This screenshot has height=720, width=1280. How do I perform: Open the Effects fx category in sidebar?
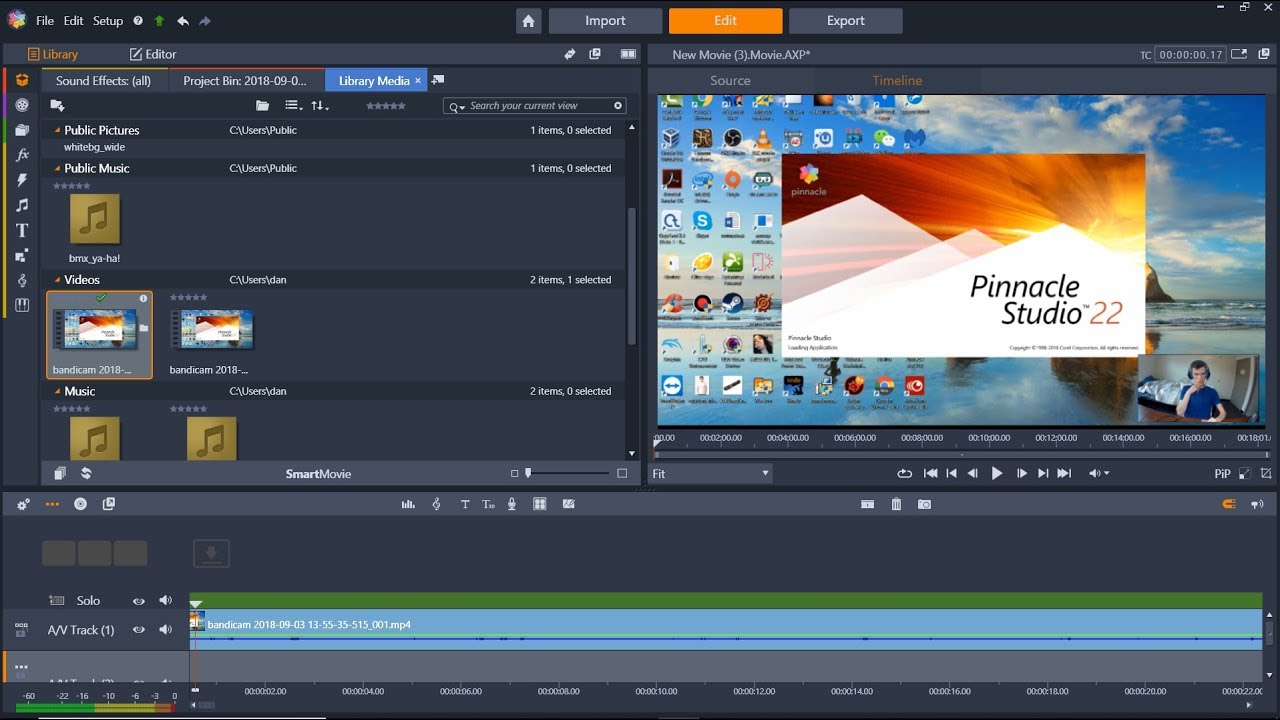pyautogui.click(x=21, y=155)
